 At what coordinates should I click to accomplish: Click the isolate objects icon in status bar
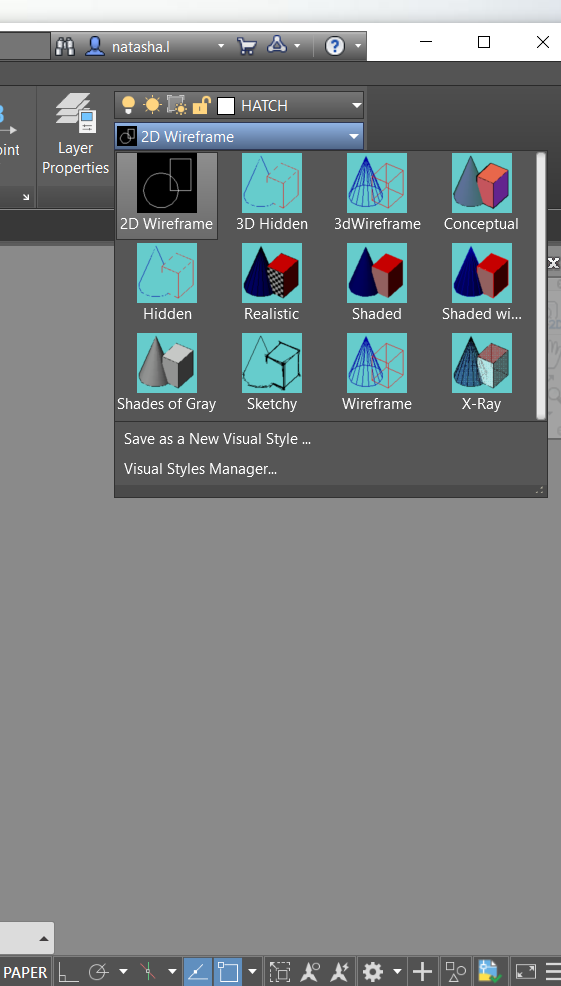pyautogui.click(x=455, y=972)
